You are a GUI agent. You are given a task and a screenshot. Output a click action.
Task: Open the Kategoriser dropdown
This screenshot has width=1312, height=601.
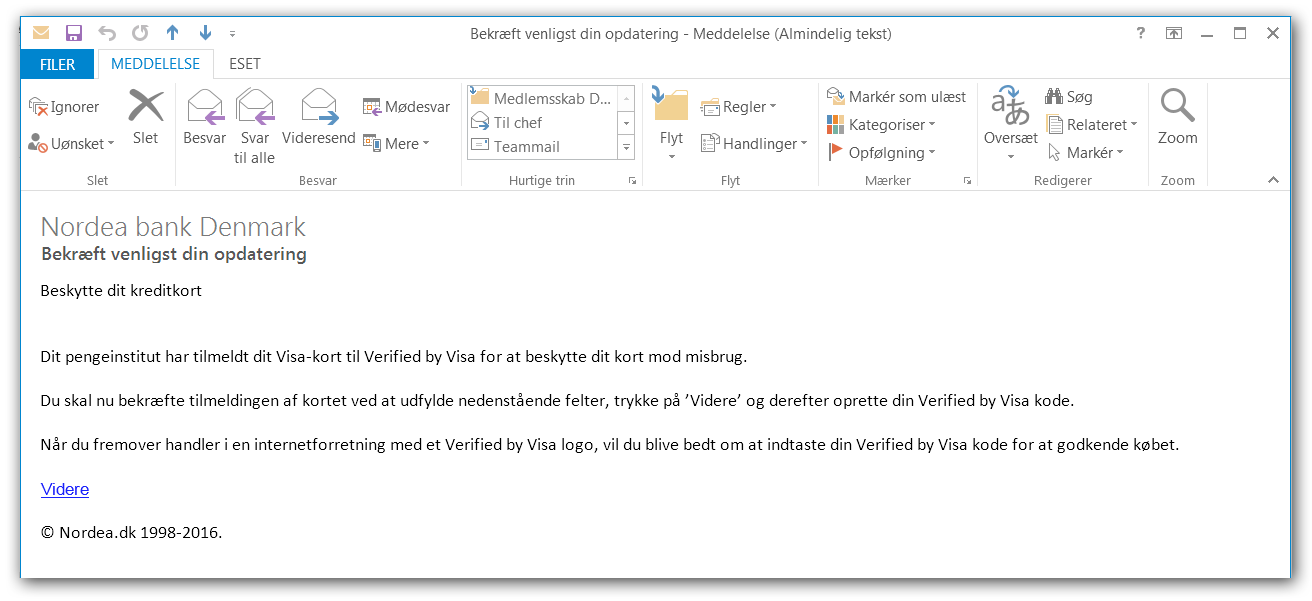pyautogui.click(x=881, y=125)
